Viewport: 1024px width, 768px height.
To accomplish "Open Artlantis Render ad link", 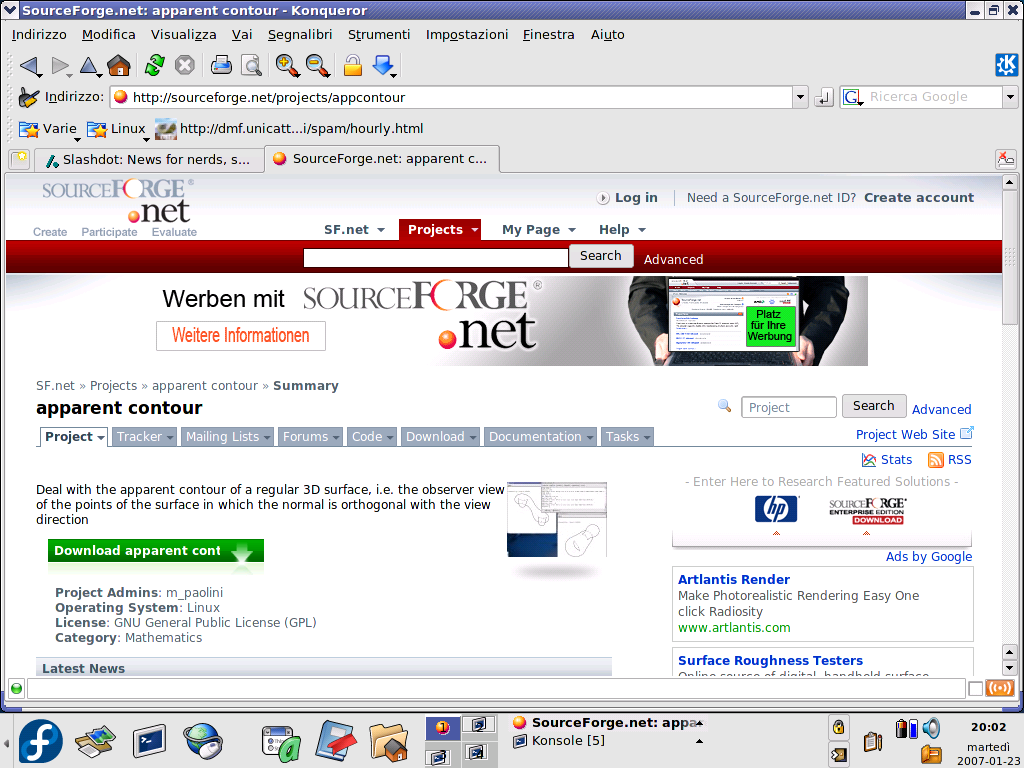I will 733,579.
